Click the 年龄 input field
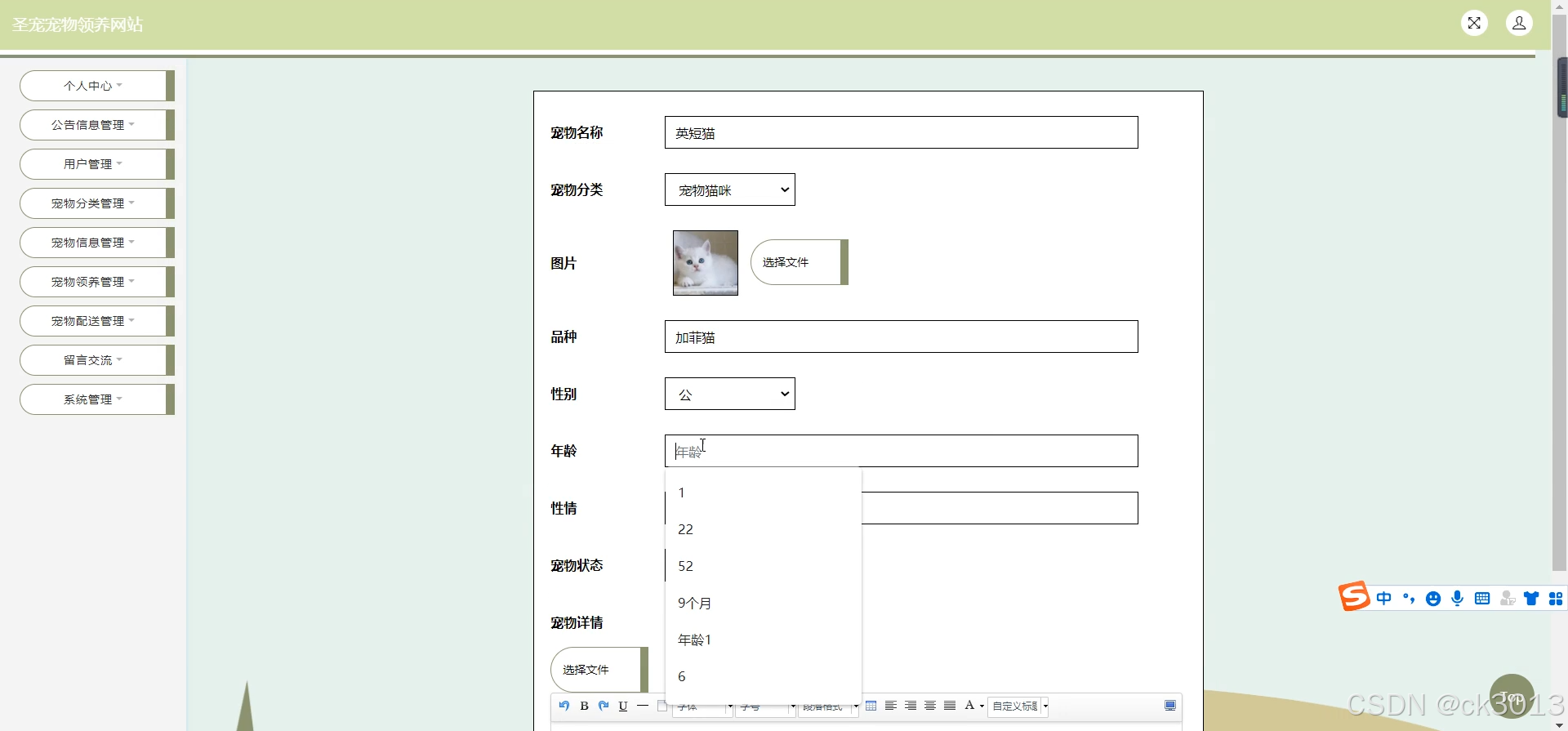 [902, 451]
